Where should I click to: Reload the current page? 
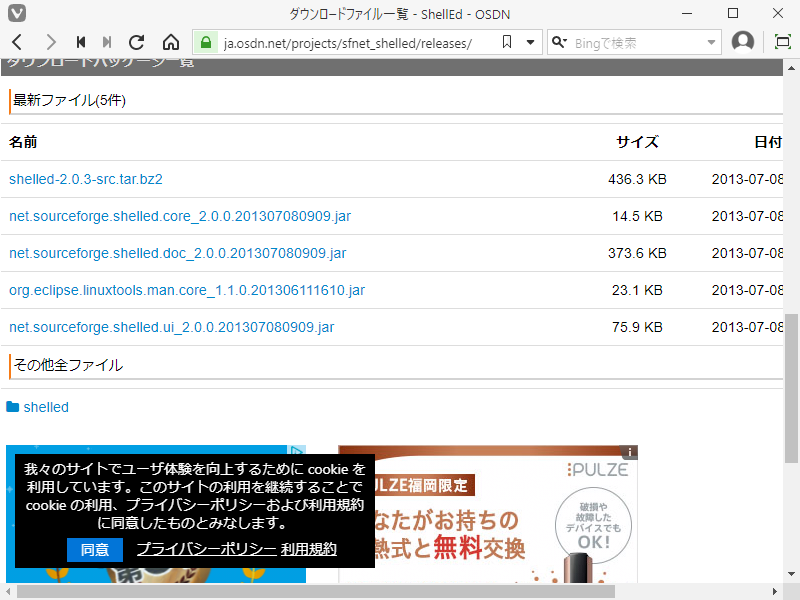click(x=137, y=42)
